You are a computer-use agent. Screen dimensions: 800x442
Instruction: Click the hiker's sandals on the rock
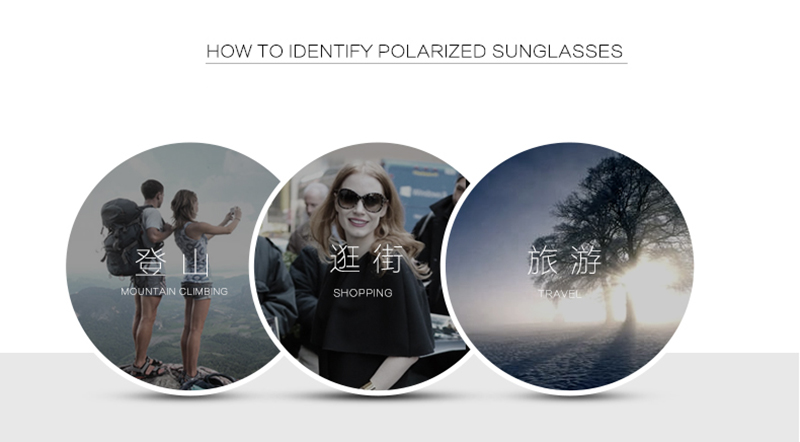click(148, 367)
